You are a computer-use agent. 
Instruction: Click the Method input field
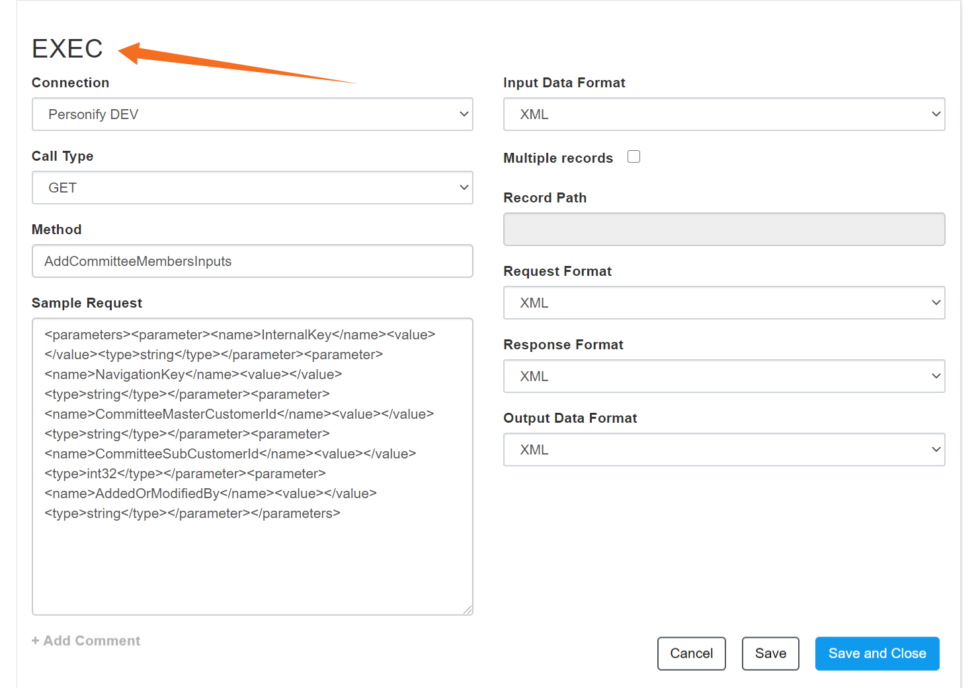coord(252,261)
